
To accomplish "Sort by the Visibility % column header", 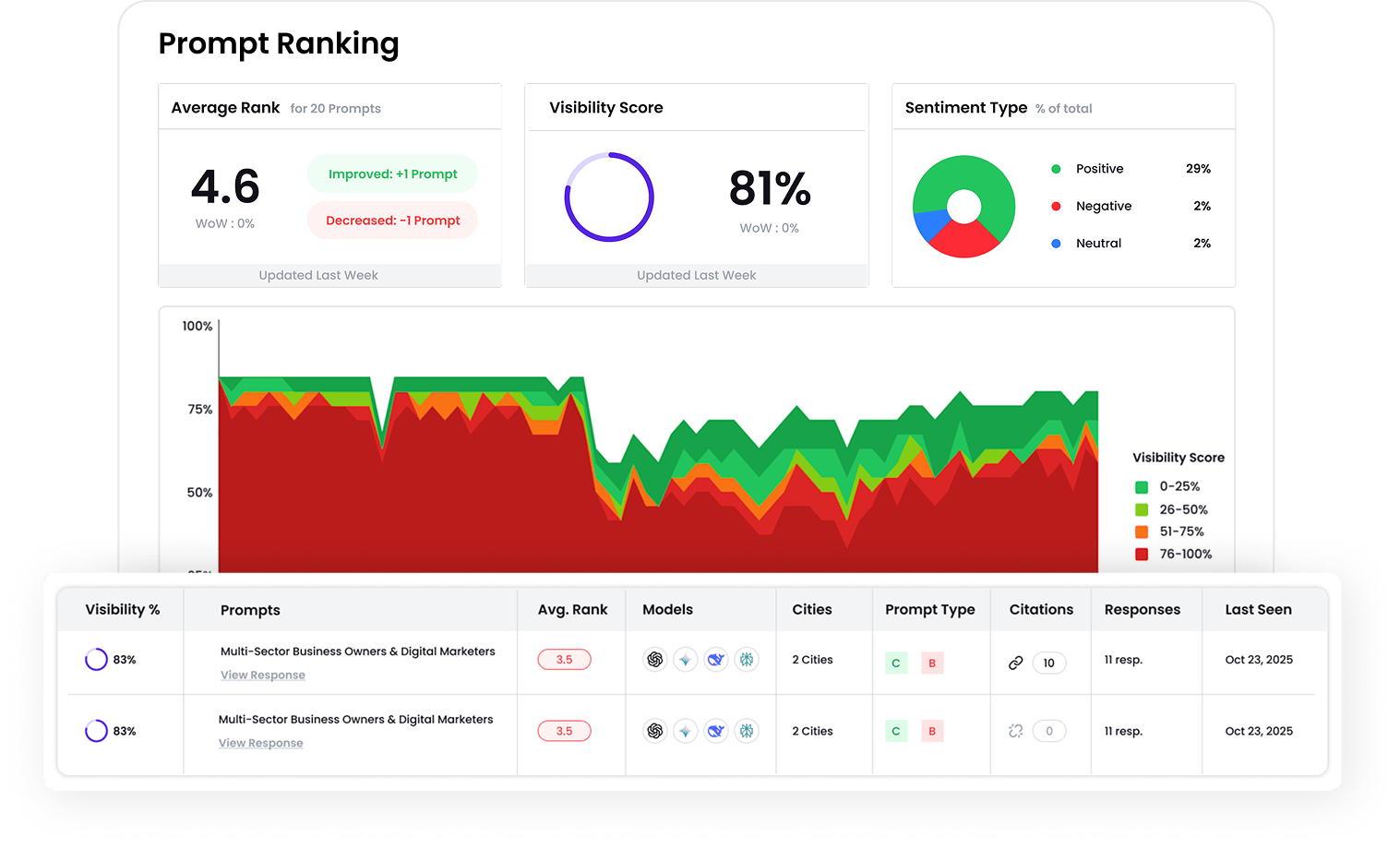I will pos(123,610).
